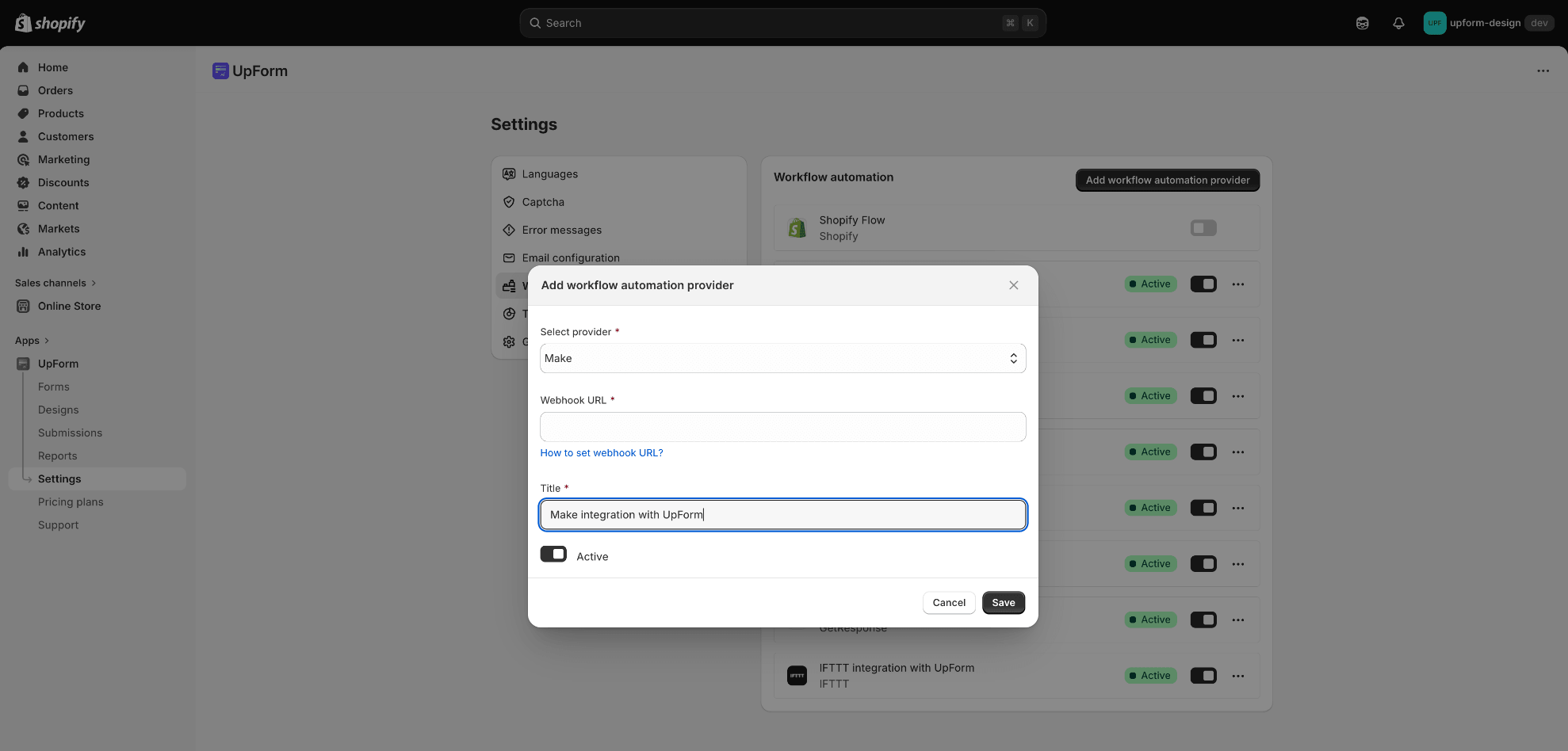Open the Sidekick assistant icon in top bar
This screenshot has height=751, width=1568.
(x=1362, y=23)
